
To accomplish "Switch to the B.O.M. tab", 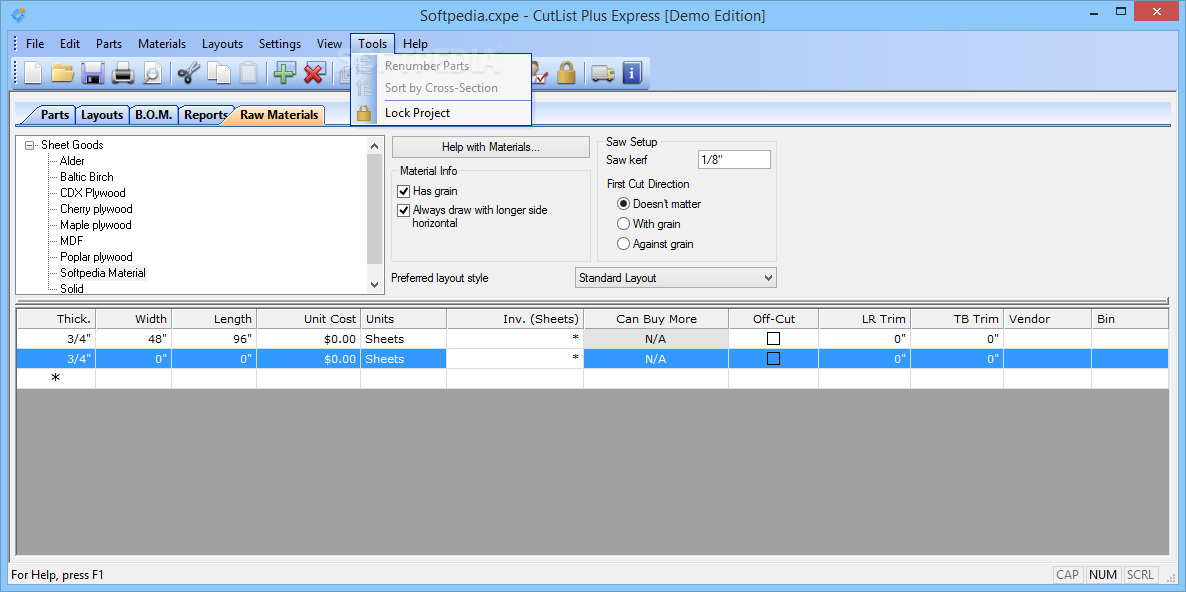I will pos(154,115).
